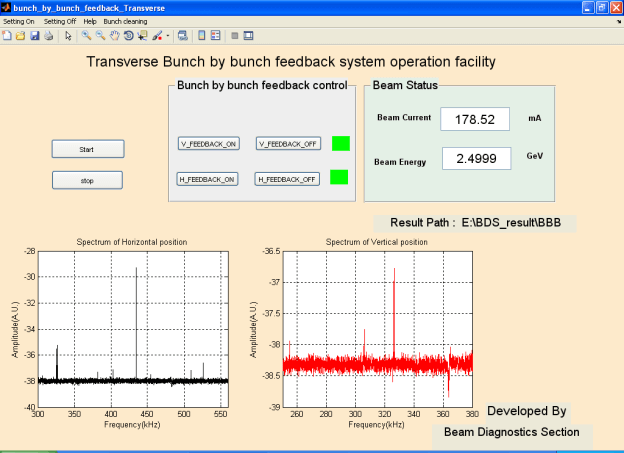624x453 pixels.
Task: Click the Save Figure disk icon
Action: (34, 36)
